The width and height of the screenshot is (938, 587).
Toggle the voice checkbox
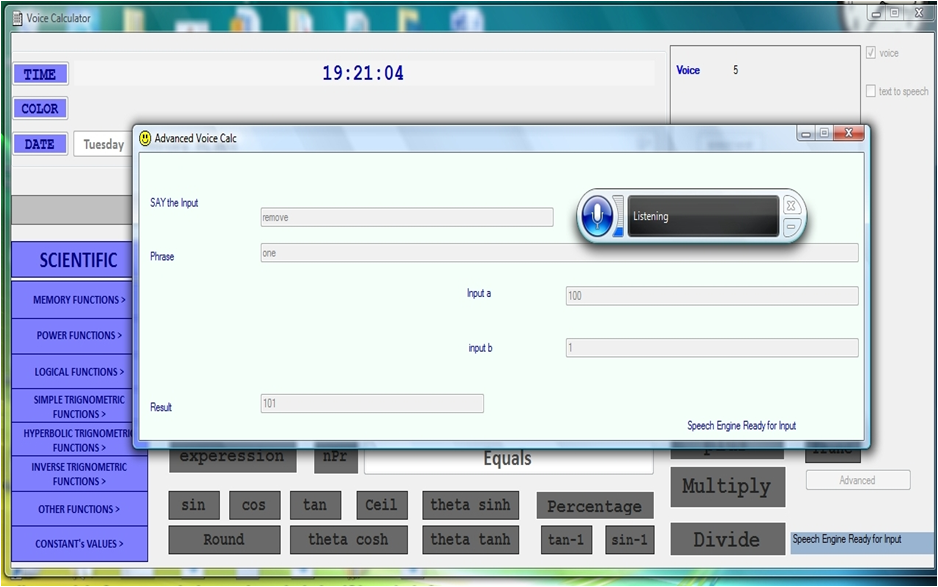pyautogui.click(x=871, y=53)
